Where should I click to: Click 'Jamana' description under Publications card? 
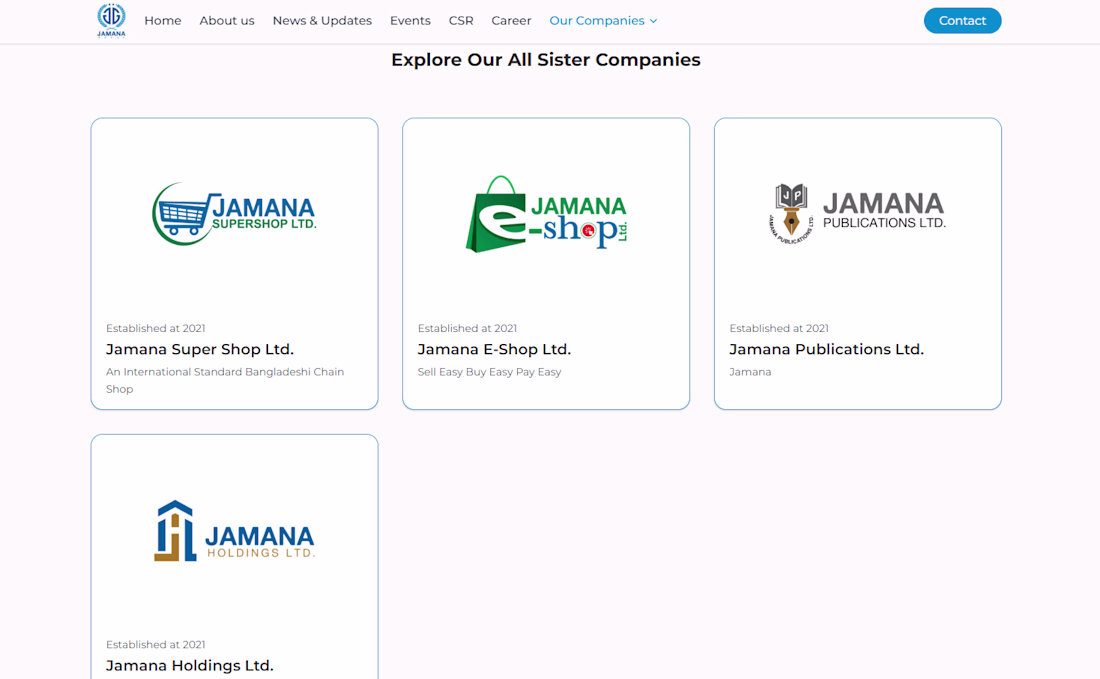coord(750,372)
